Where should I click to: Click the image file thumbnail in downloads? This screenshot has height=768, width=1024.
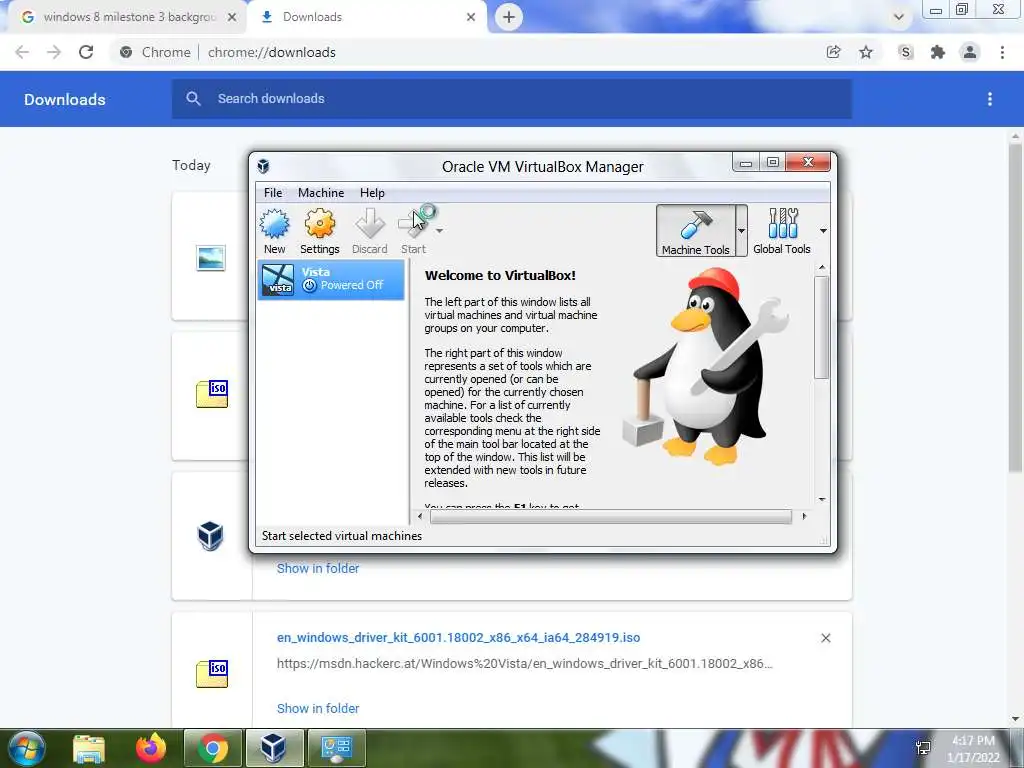coord(211,258)
